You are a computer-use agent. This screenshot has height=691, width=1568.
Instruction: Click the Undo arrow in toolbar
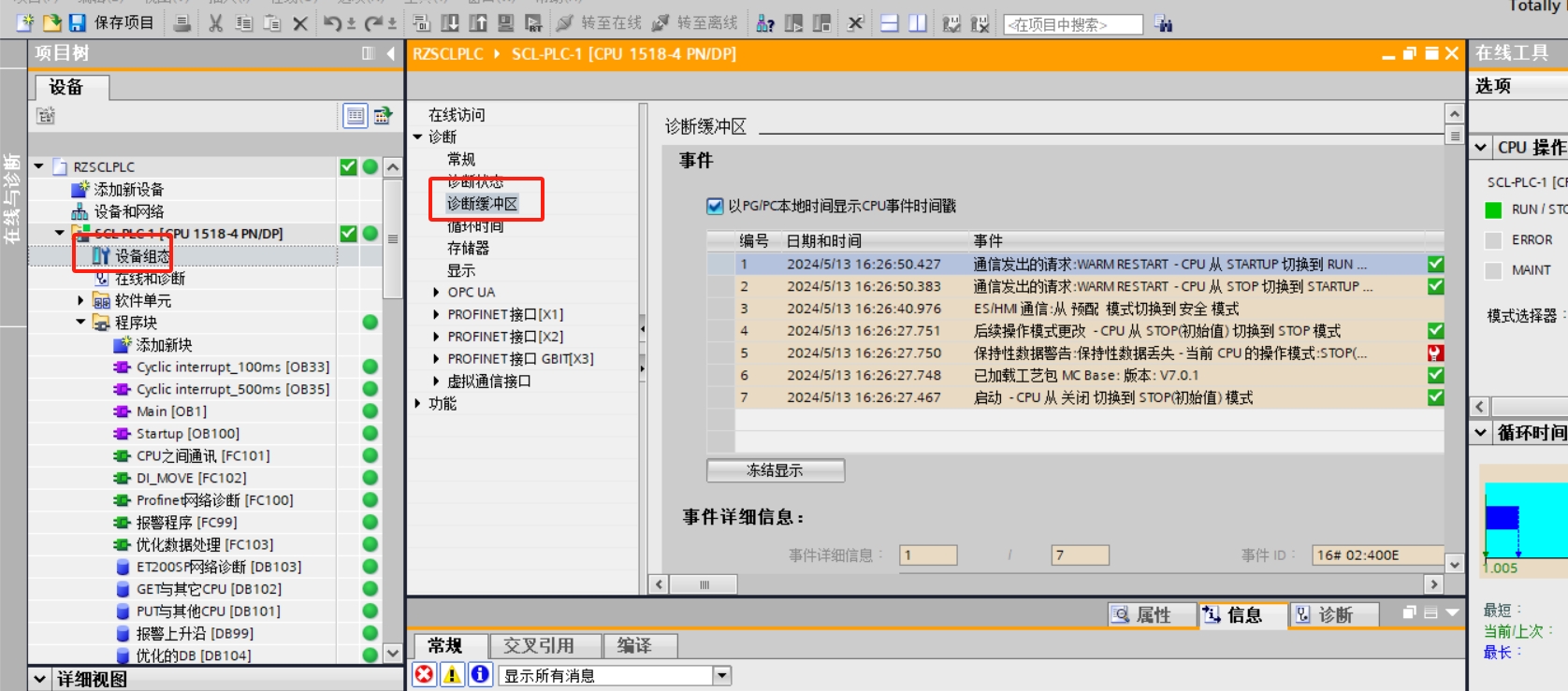(332, 23)
